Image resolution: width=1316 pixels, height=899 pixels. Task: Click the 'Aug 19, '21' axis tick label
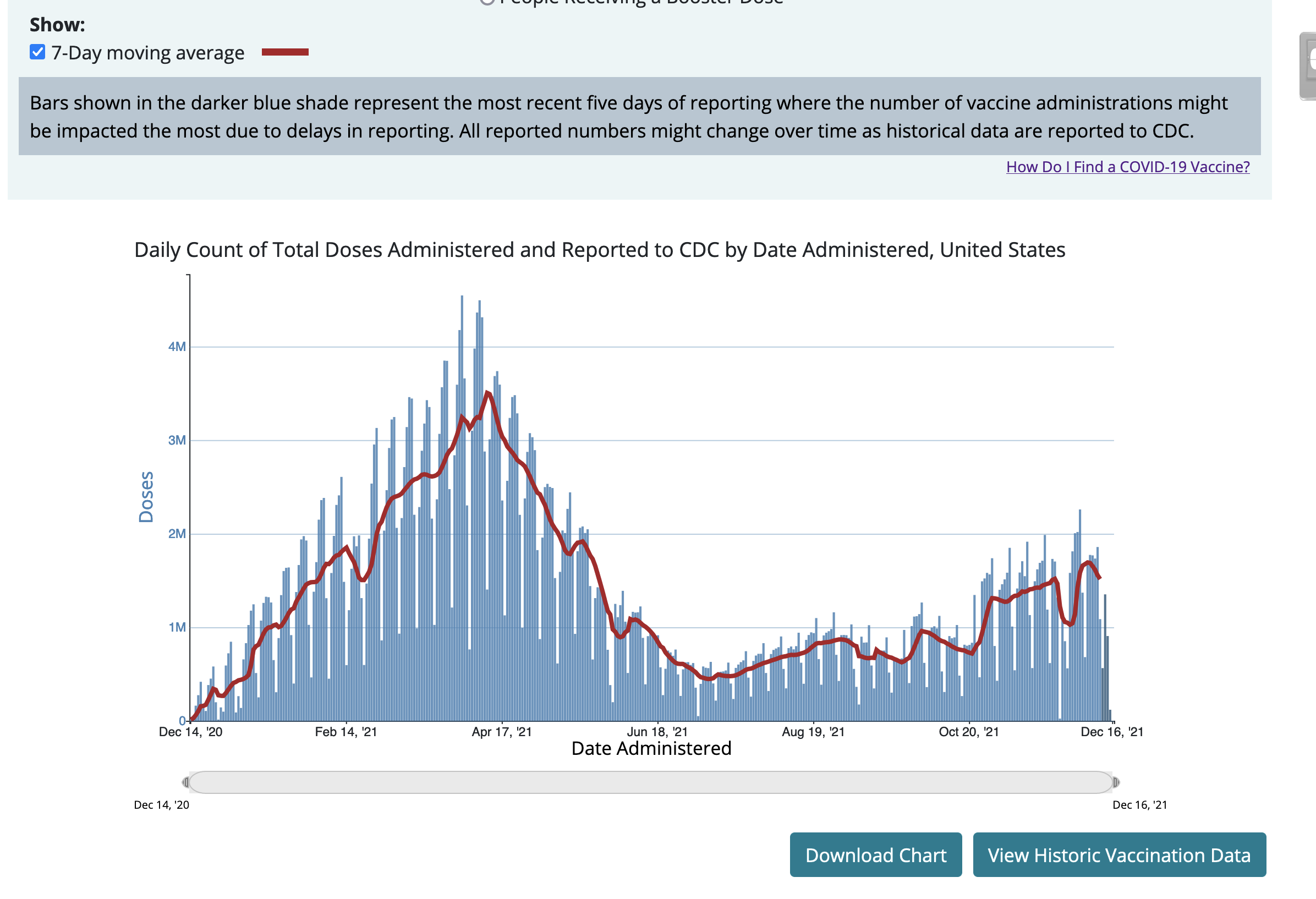tap(813, 731)
